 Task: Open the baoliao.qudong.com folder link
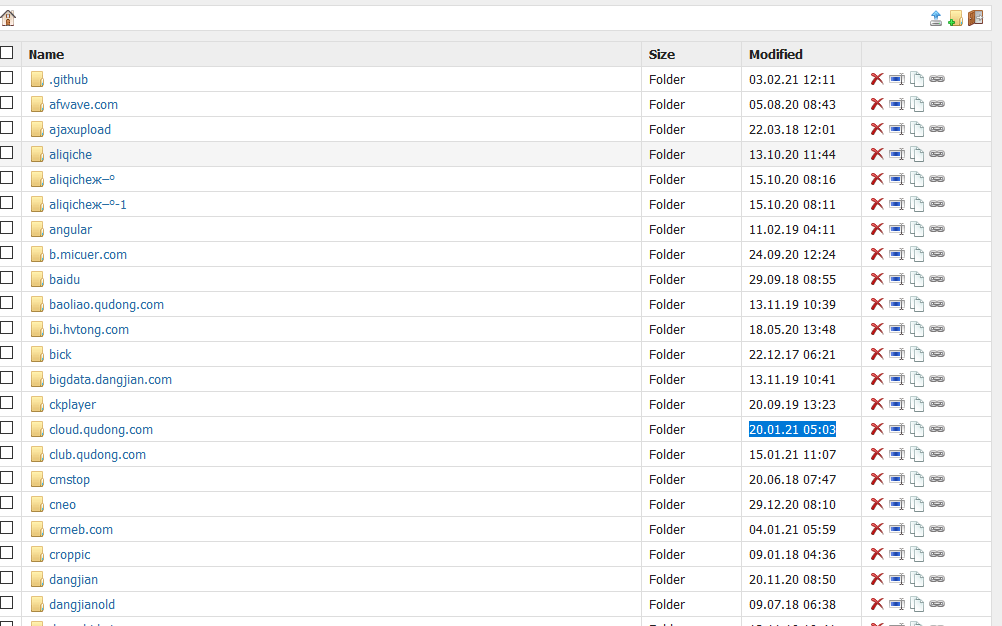106,305
